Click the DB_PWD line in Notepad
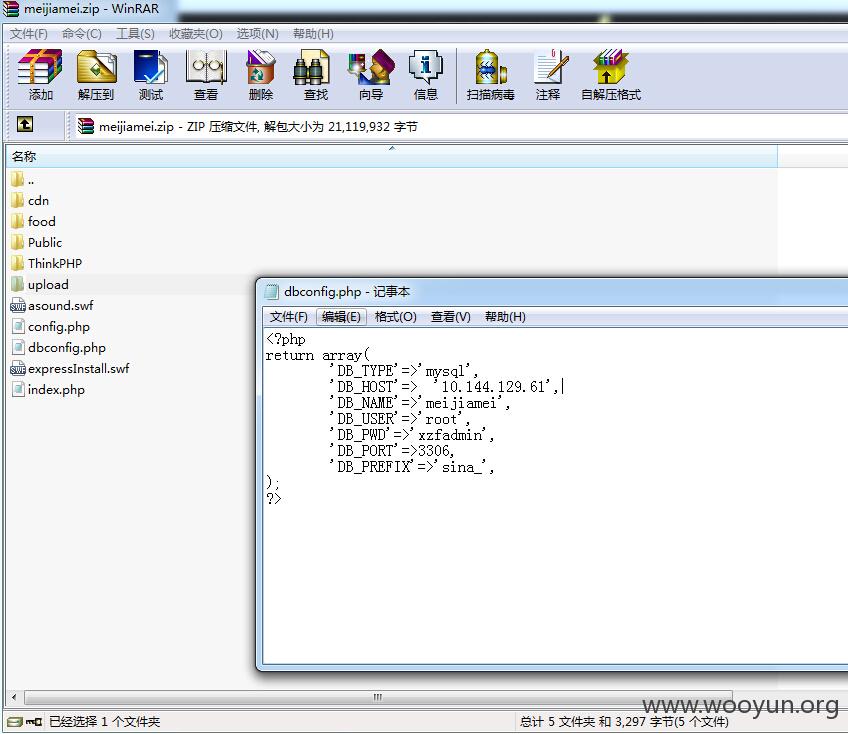Screen dimensions: 848x734 (x=411, y=435)
